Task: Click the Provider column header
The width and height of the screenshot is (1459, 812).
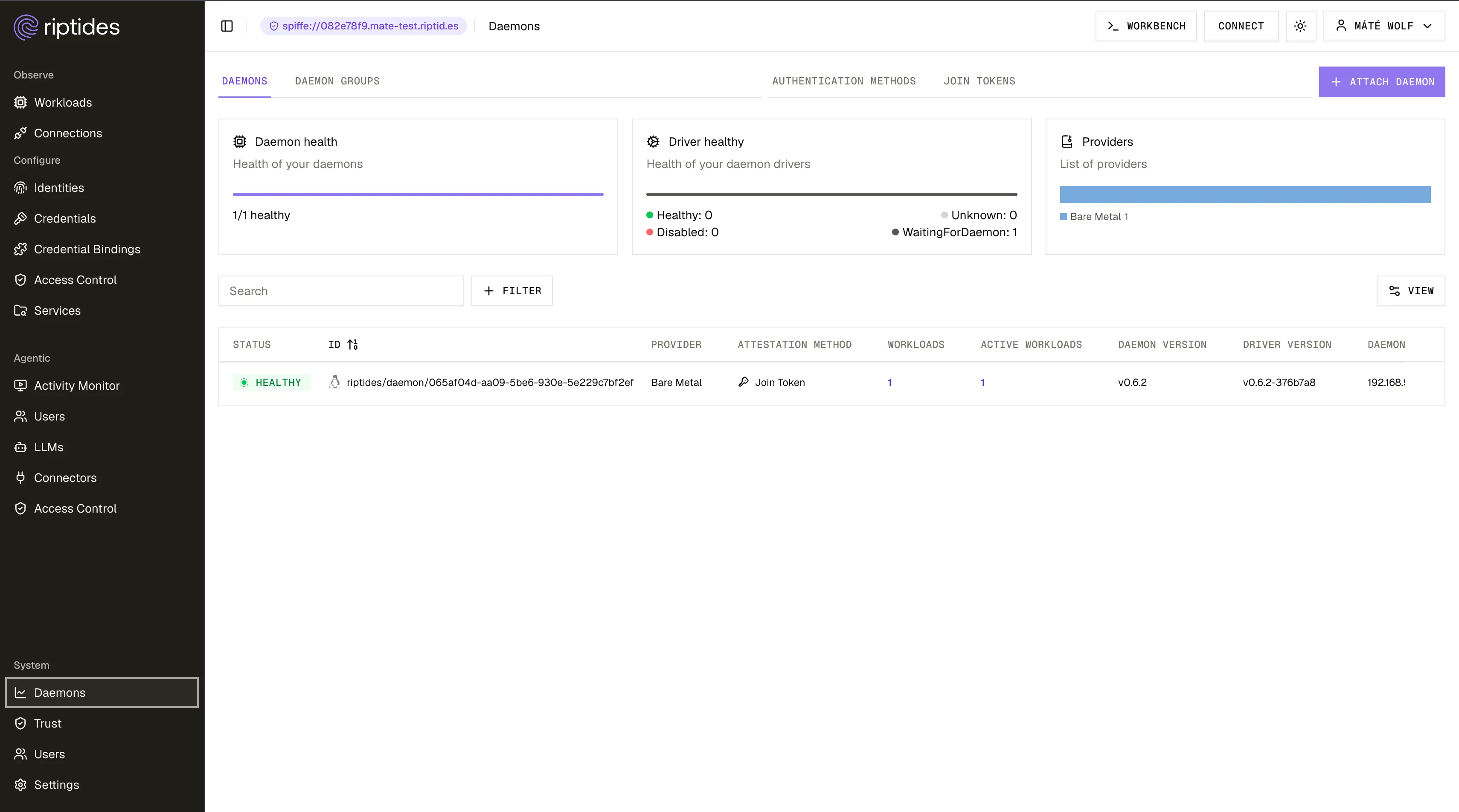Action: click(x=676, y=344)
